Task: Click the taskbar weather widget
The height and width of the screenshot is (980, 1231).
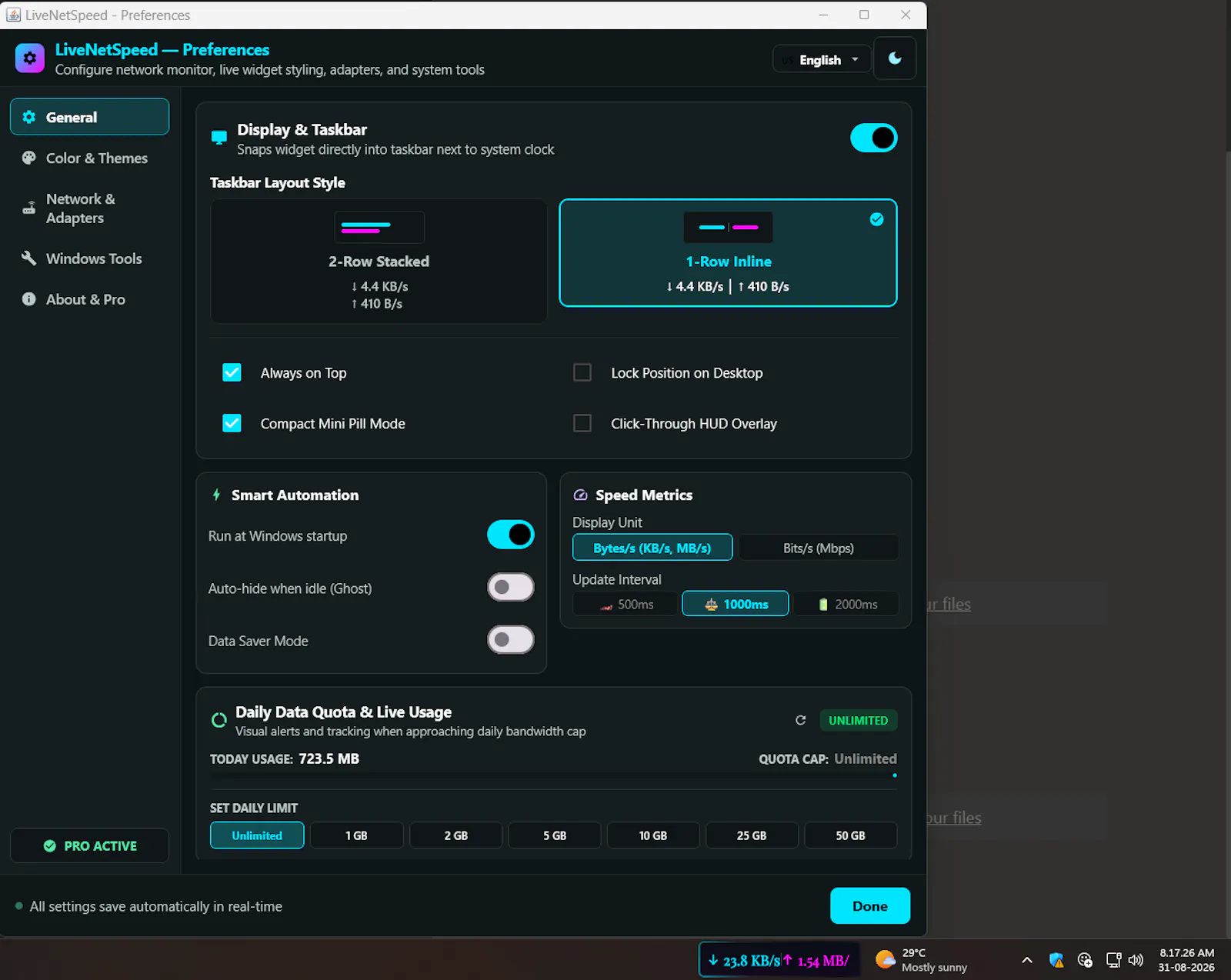Action: (x=922, y=960)
